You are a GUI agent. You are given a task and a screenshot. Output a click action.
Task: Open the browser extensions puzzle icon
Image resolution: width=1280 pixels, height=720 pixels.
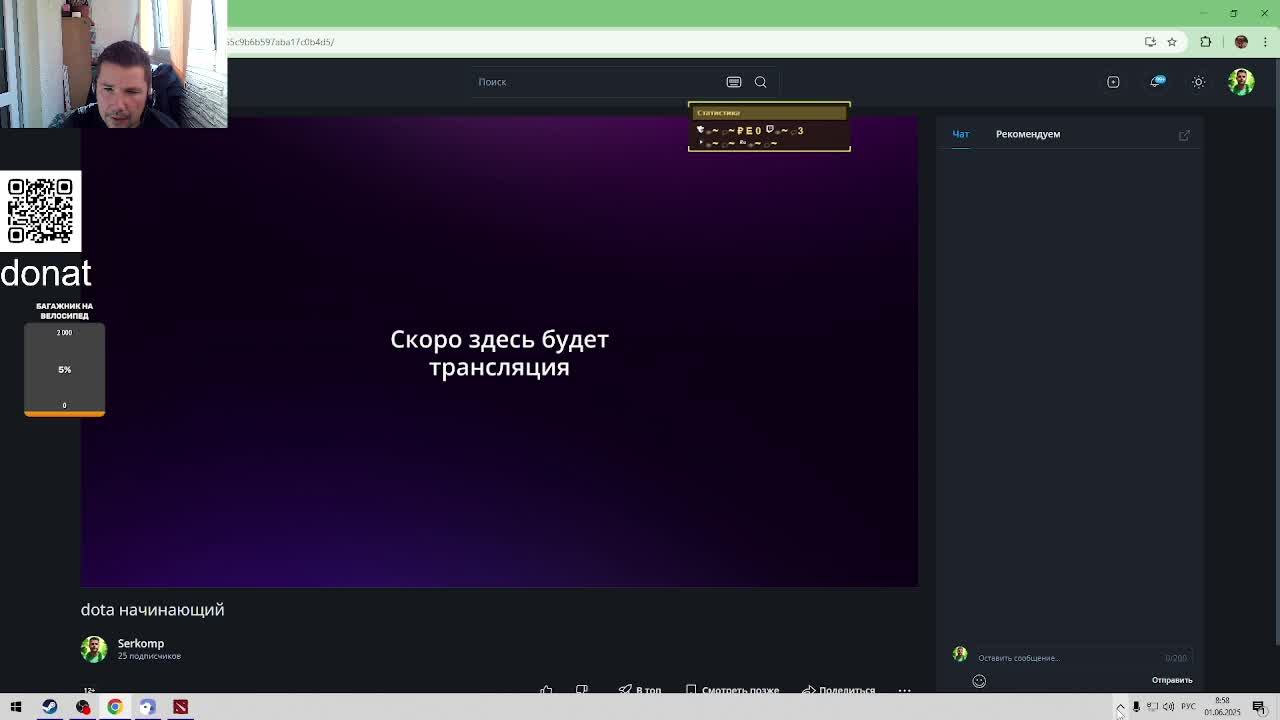[x=1205, y=42]
